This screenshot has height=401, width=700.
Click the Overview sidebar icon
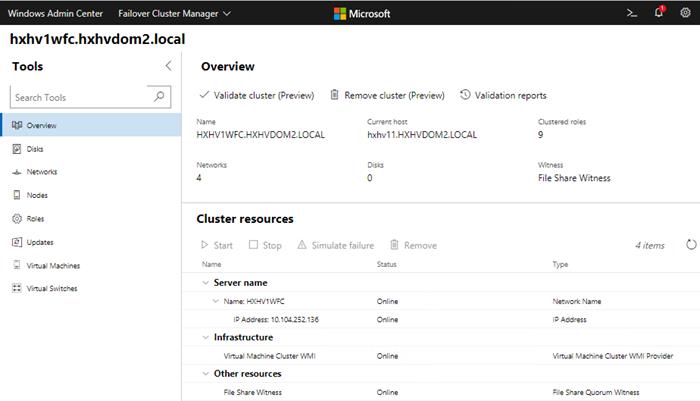[17, 125]
